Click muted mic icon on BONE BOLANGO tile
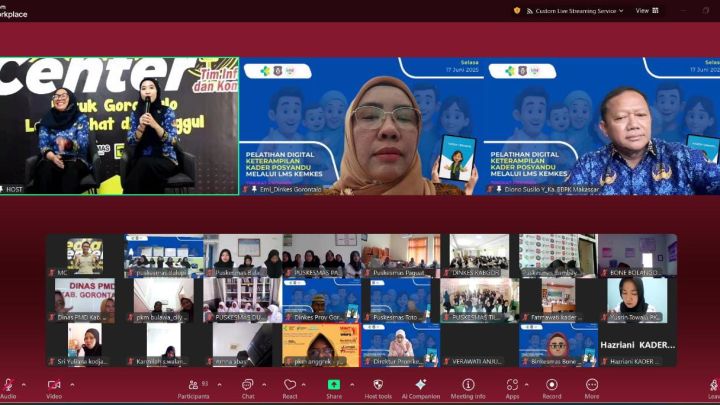Screen dimensions: 720x405 coord(605,273)
